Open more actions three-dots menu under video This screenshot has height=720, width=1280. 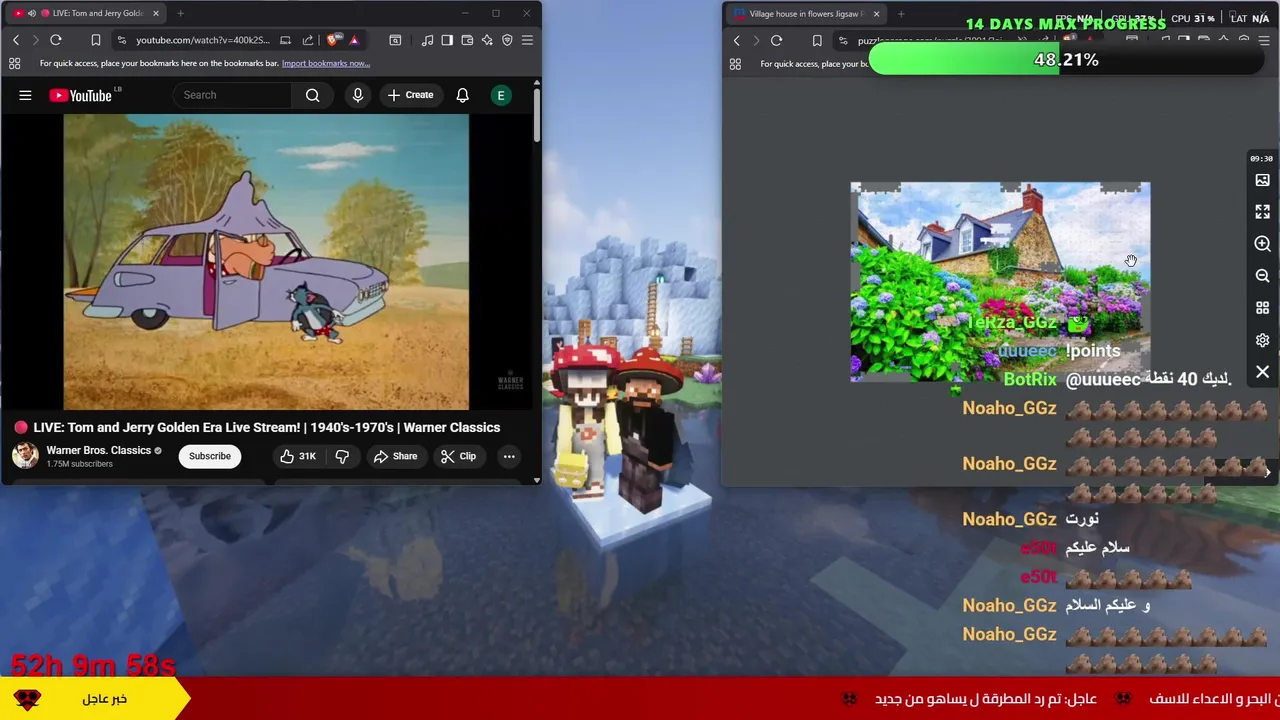point(509,456)
